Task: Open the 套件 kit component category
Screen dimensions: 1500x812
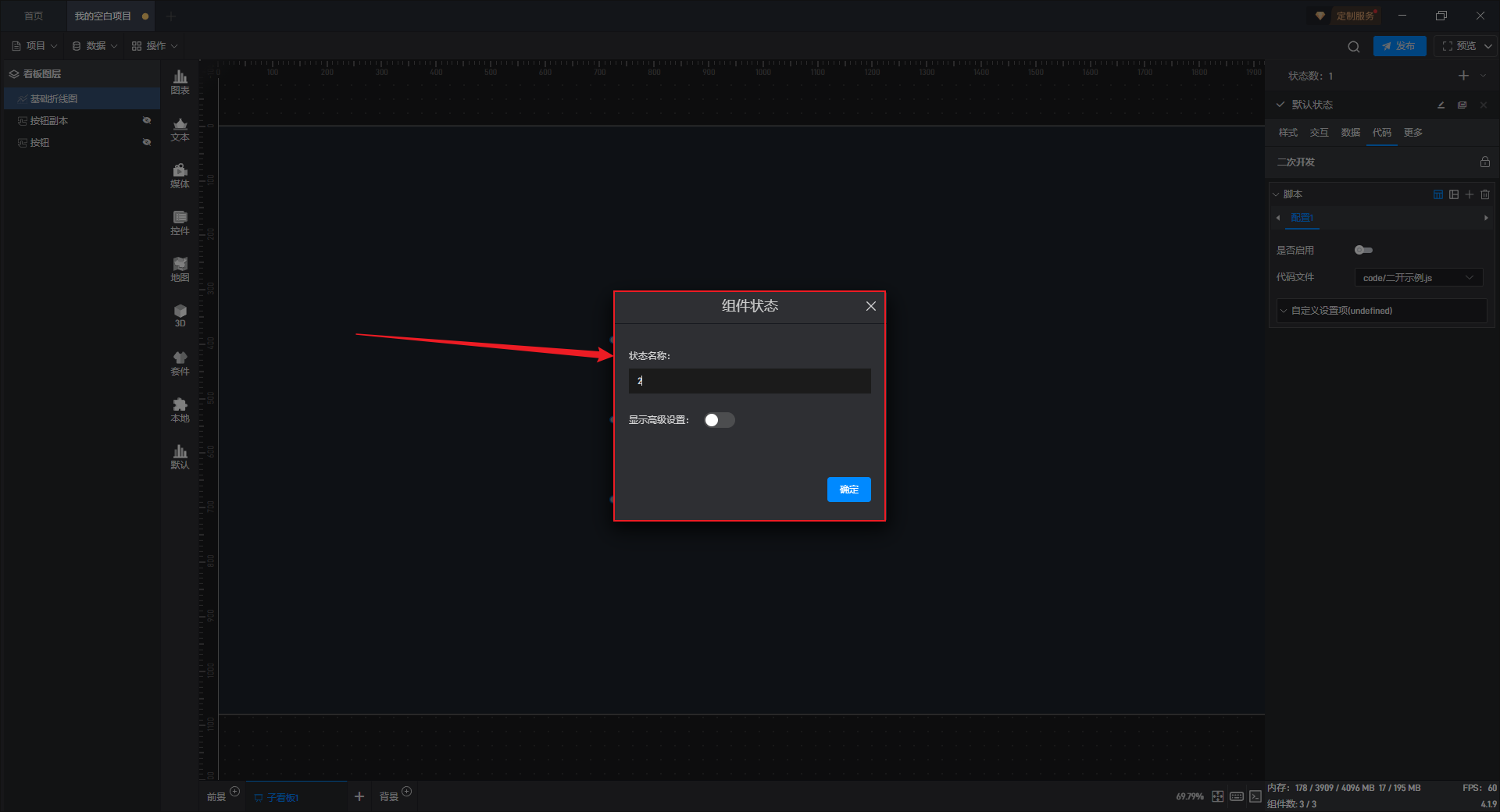Action: (180, 363)
